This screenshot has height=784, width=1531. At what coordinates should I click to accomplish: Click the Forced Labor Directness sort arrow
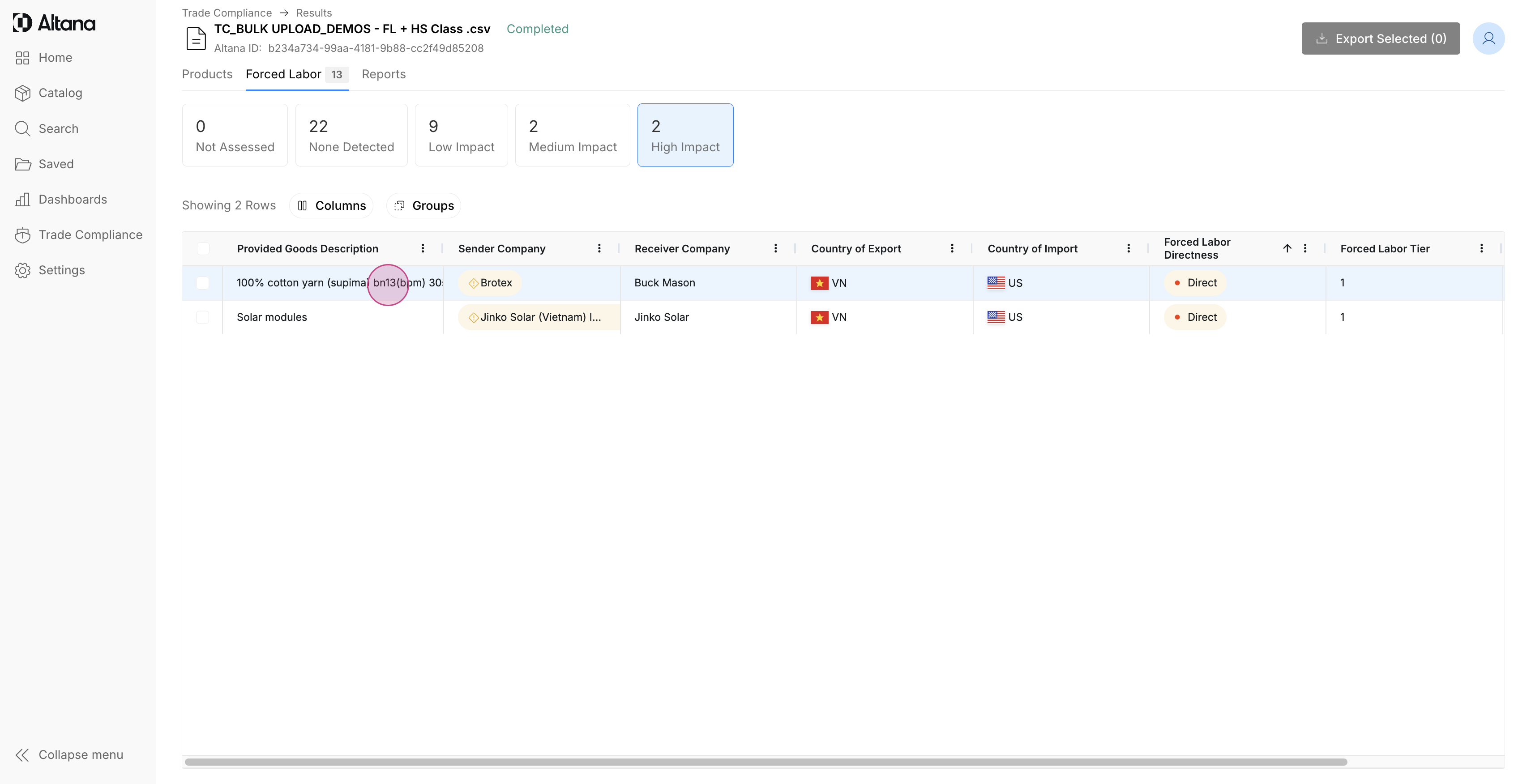(x=1287, y=248)
